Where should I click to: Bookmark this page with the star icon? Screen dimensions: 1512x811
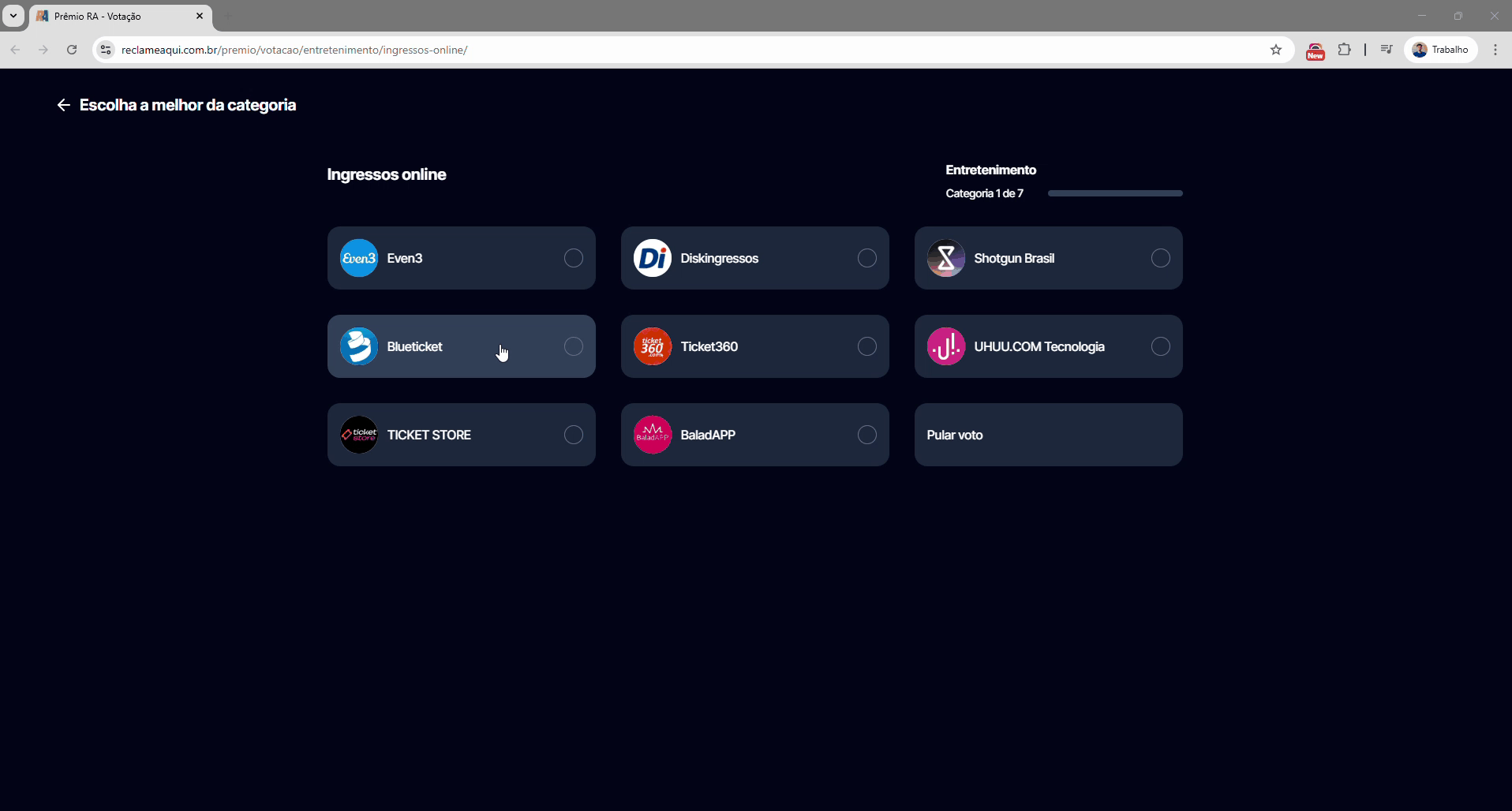pos(1276,50)
